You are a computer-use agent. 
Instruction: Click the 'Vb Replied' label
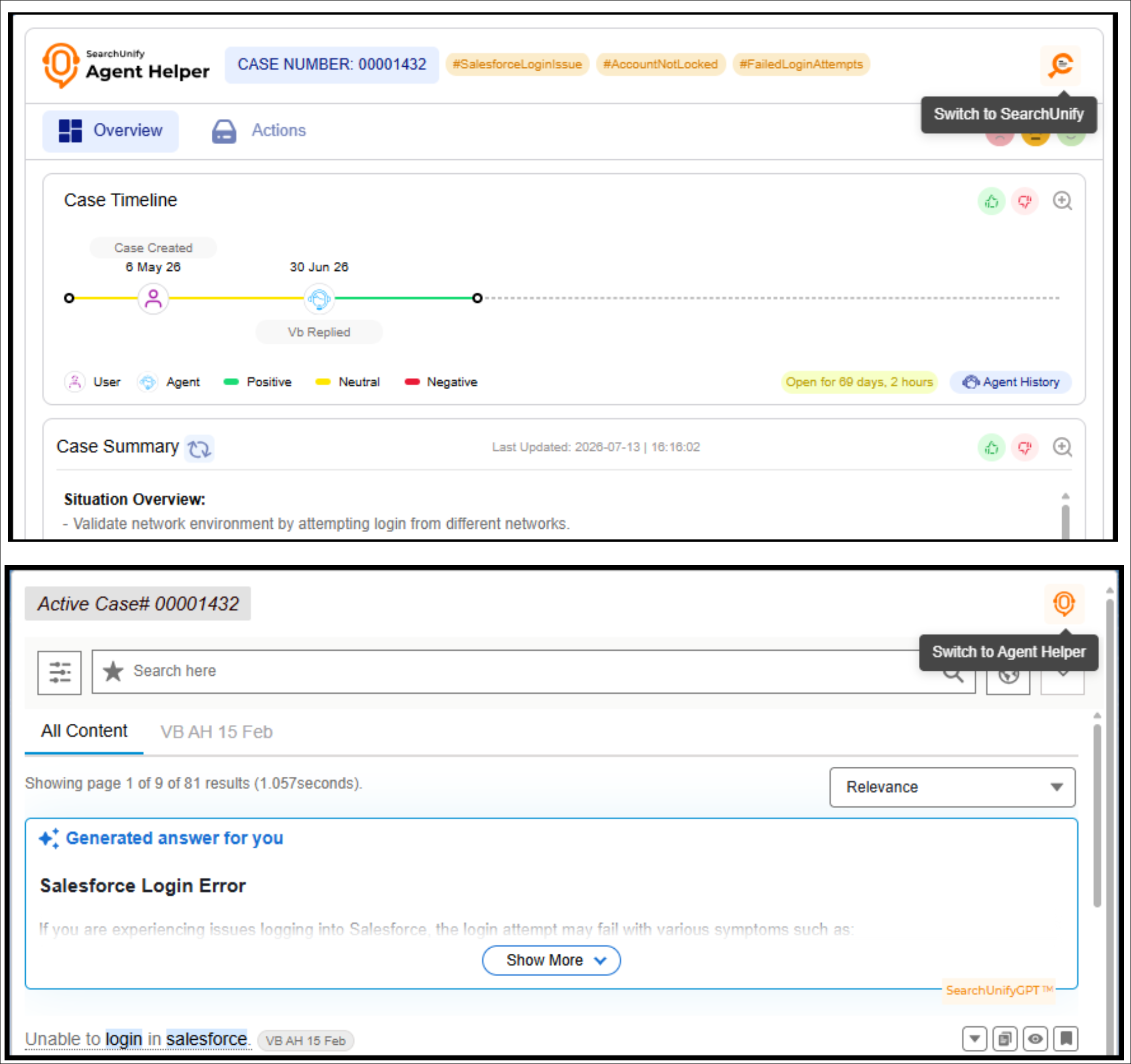[x=319, y=332]
